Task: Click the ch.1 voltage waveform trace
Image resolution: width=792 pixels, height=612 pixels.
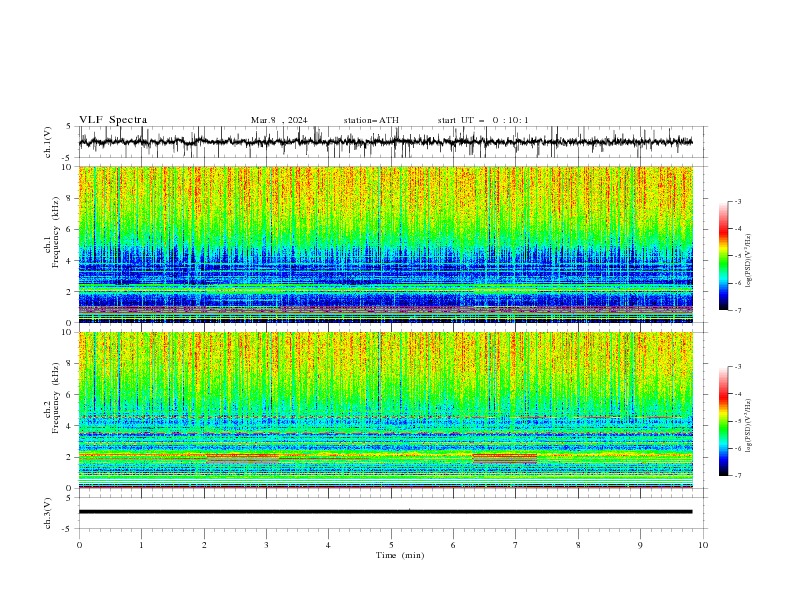Action: [x=385, y=142]
